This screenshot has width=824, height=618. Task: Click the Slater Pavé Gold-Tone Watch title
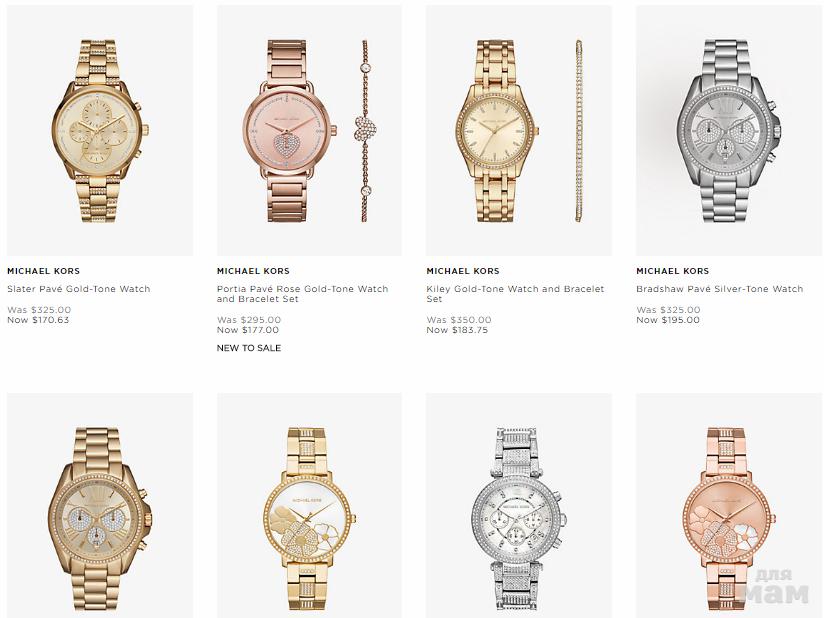(x=79, y=289)
